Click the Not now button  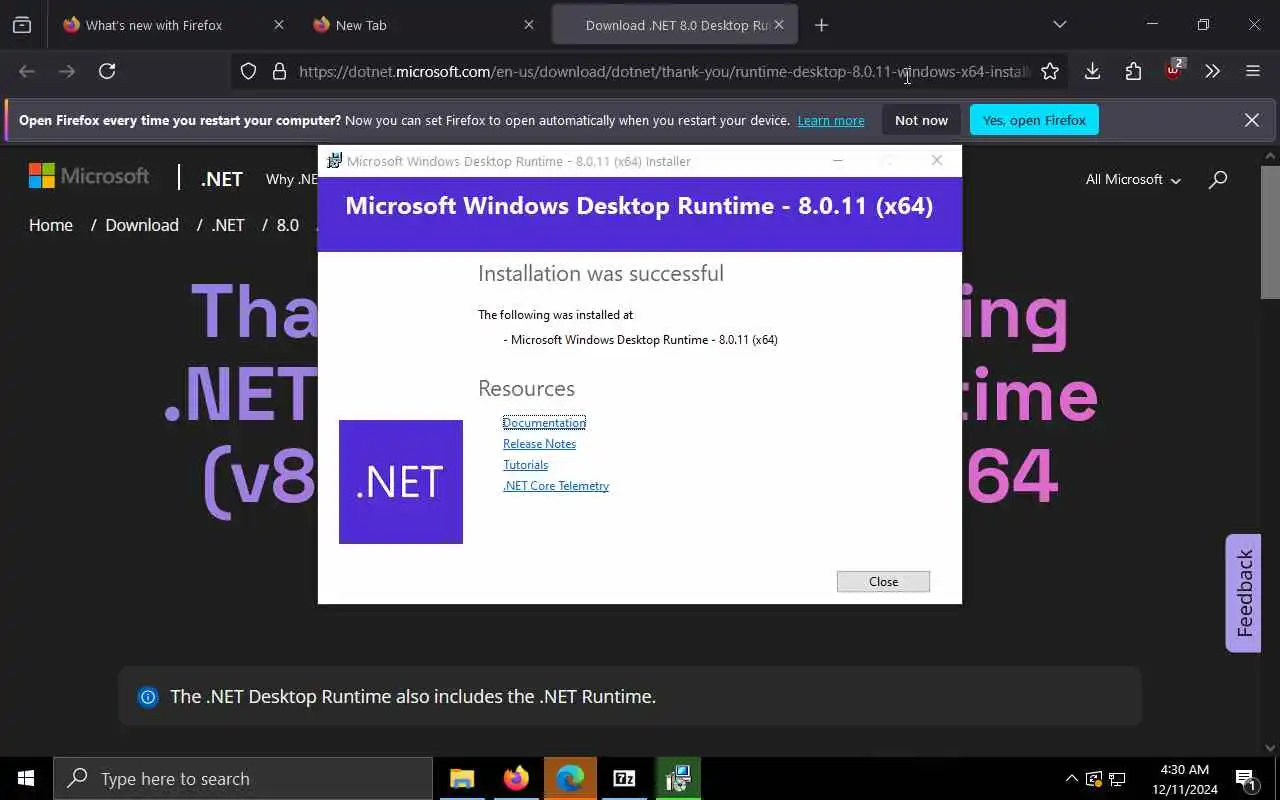[x=921, y=120]
